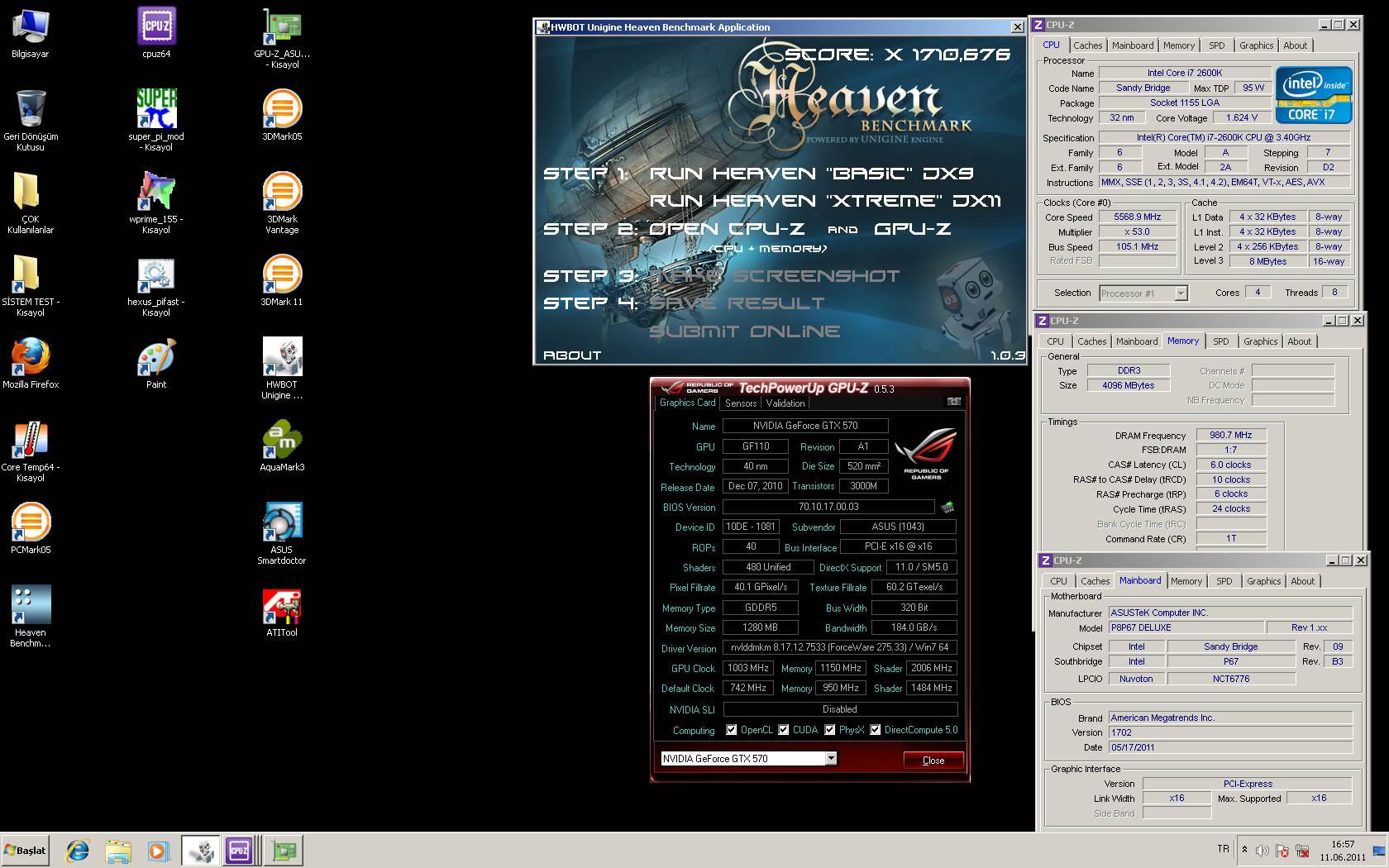The width and height of the screenshot is (1389, 868).
Task: Toggle CUDA checkbox in GPU-Z
Action: [783, 730]
